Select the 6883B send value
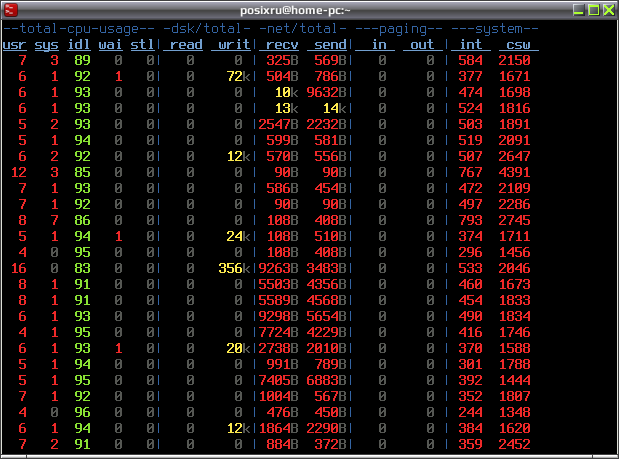 (326, 380)
